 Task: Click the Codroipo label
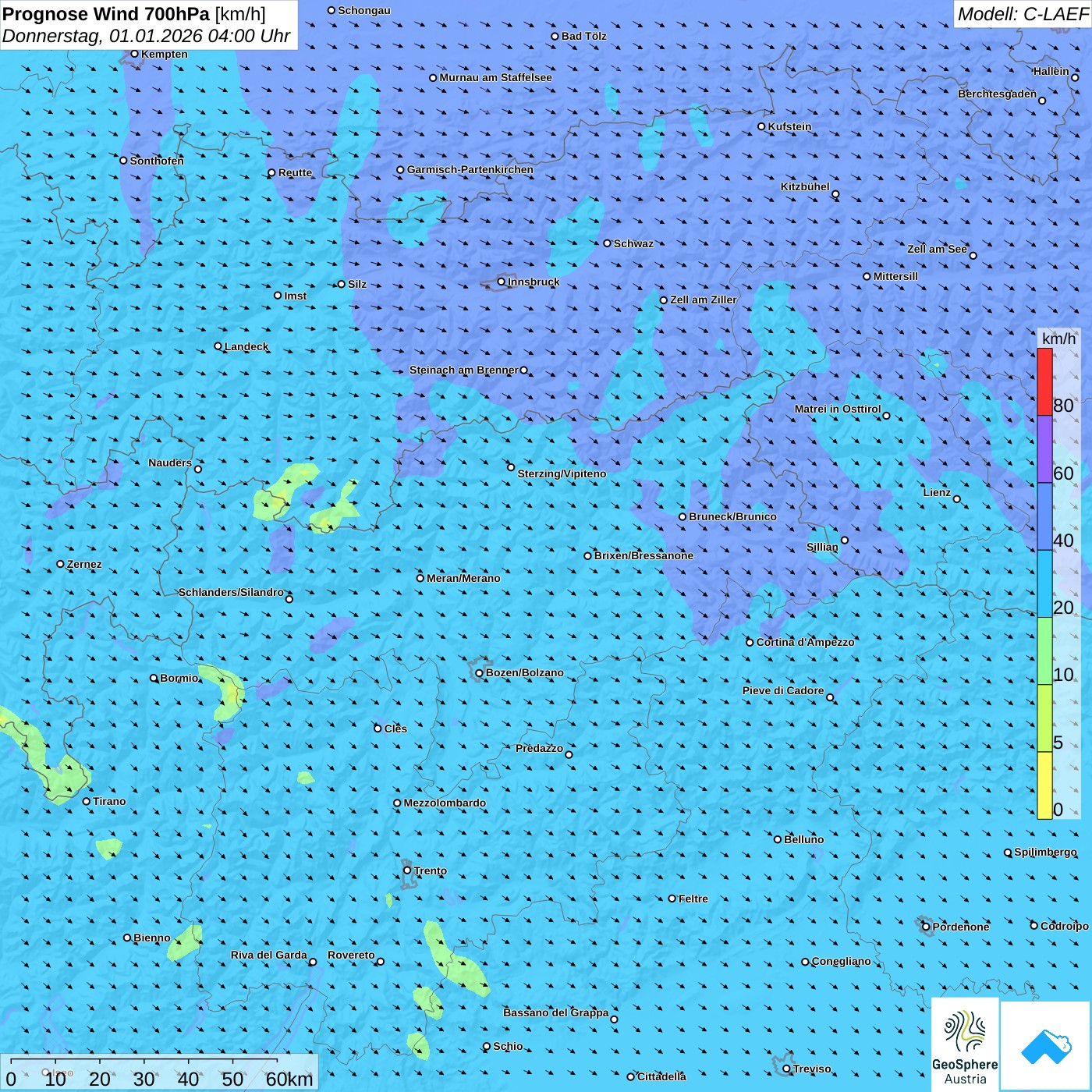point(1065,926)
